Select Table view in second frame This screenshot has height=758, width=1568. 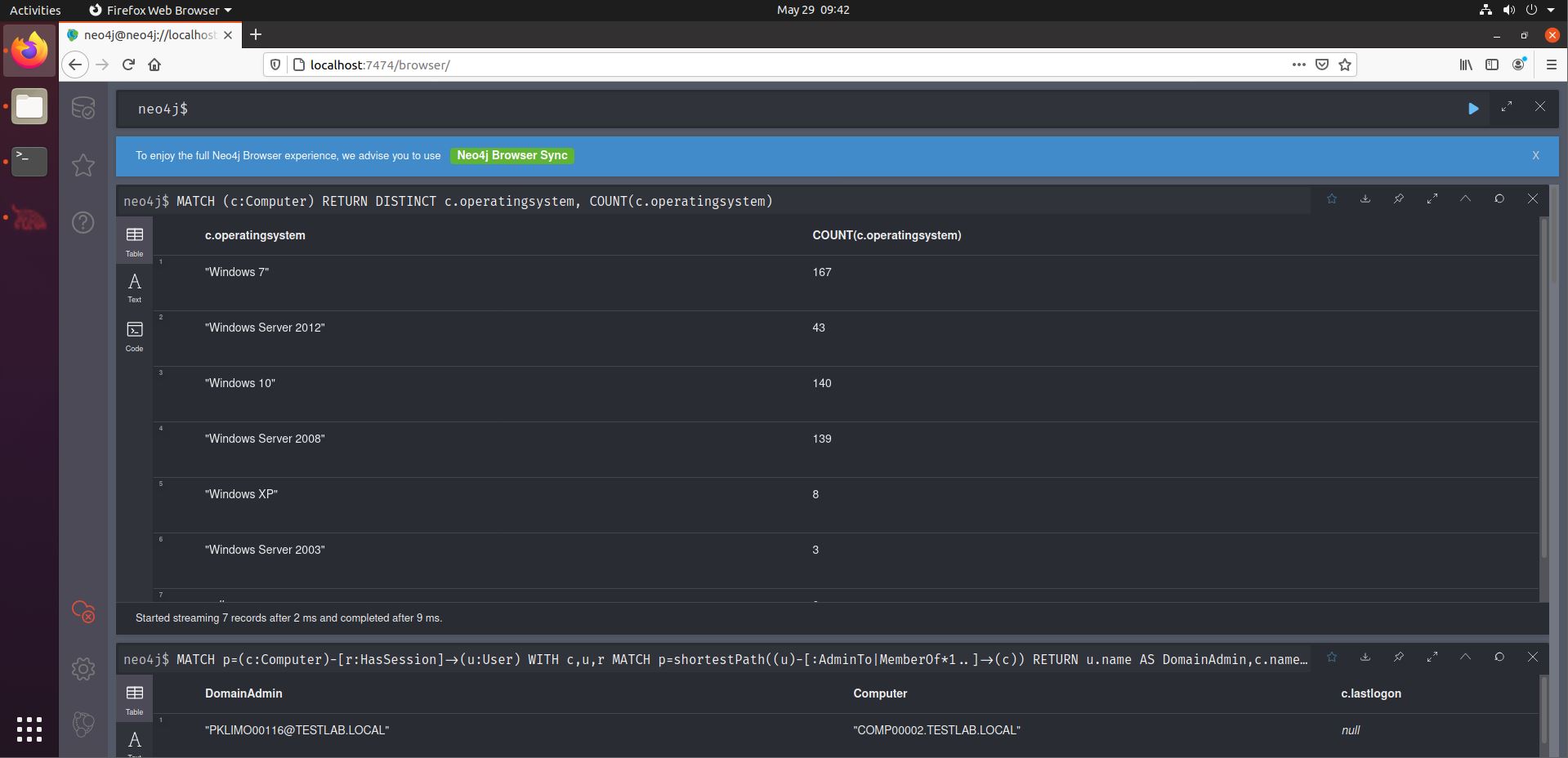tap(135, 699)
